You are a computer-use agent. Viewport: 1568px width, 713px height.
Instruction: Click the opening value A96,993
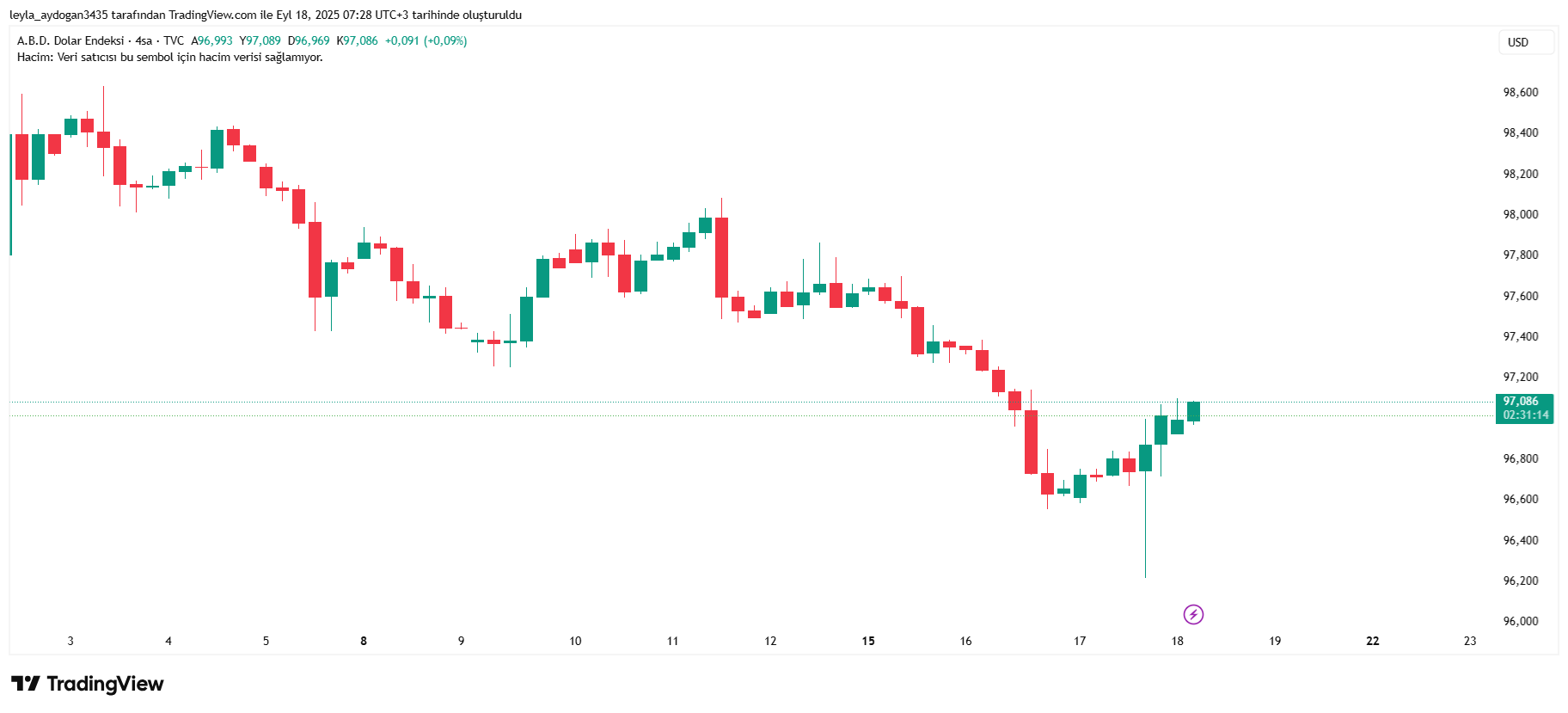pyautogui.click(x=211, y=40)
